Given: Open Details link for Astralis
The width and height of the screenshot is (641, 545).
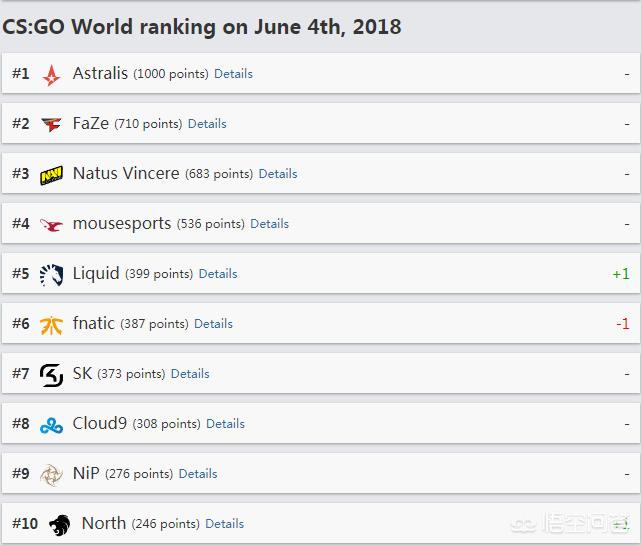Looking at the screenshot, I should (233, 74).
